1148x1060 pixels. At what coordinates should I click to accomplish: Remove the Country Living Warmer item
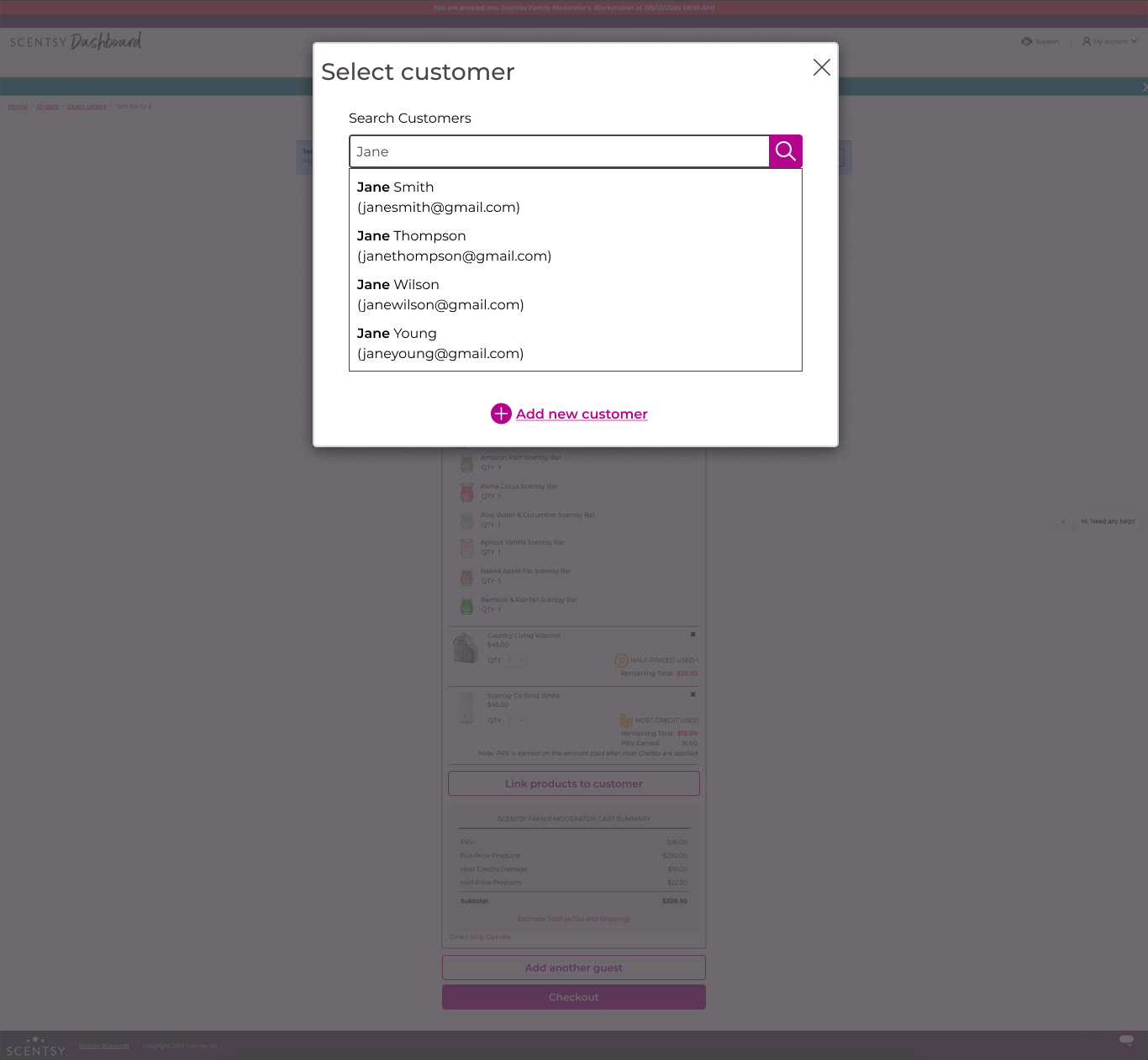(692, 635)
